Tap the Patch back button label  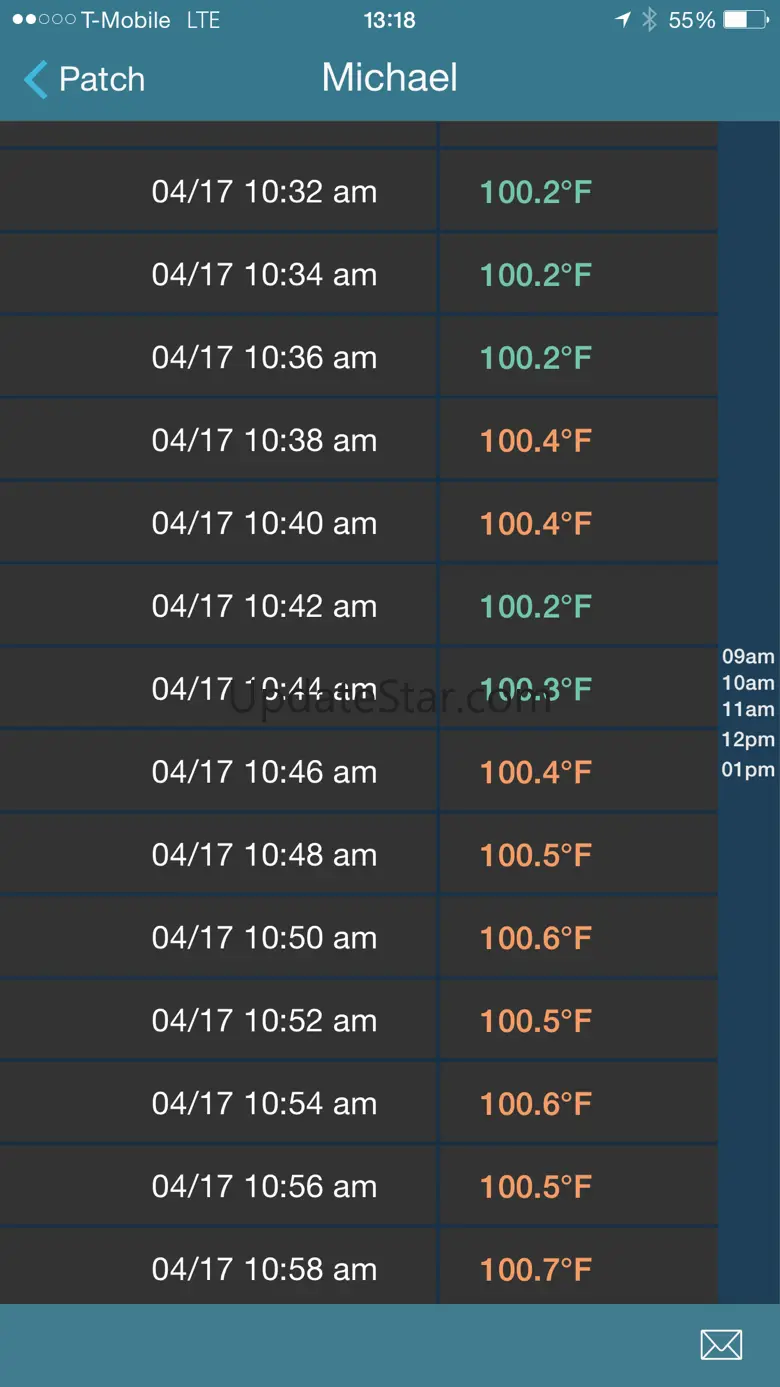pyautogui.click(x=102, y=79)
